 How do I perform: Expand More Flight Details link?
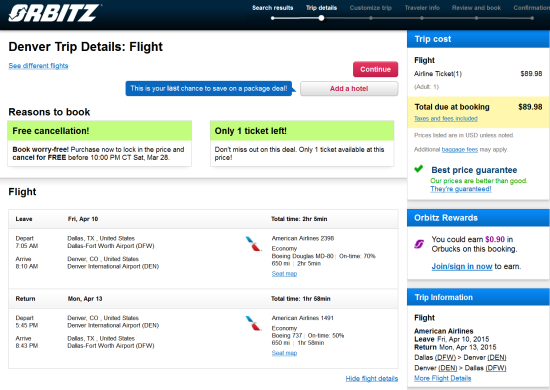click(x=442, y=378)
